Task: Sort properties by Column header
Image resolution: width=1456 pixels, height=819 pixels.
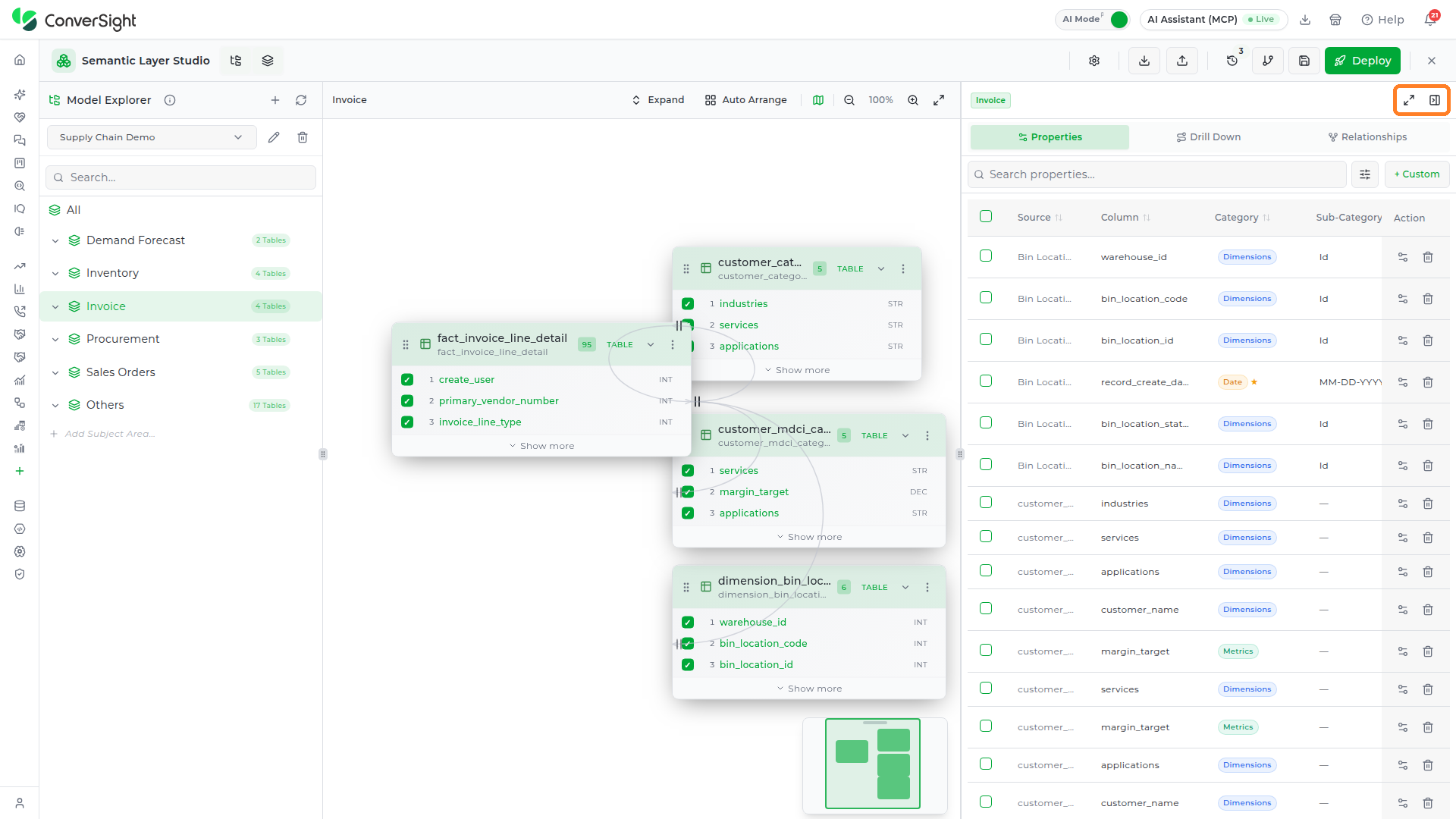Action: point(1125,218)
